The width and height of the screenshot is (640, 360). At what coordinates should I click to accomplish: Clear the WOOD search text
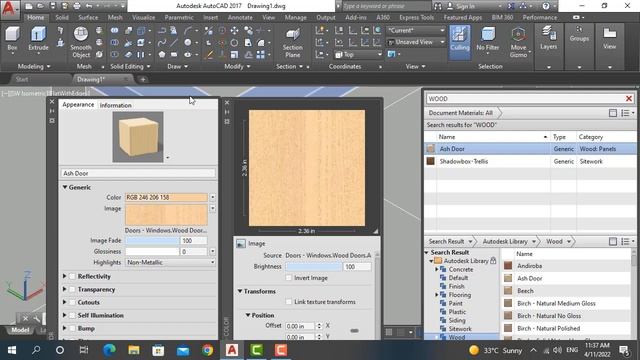tap(629, 98)
